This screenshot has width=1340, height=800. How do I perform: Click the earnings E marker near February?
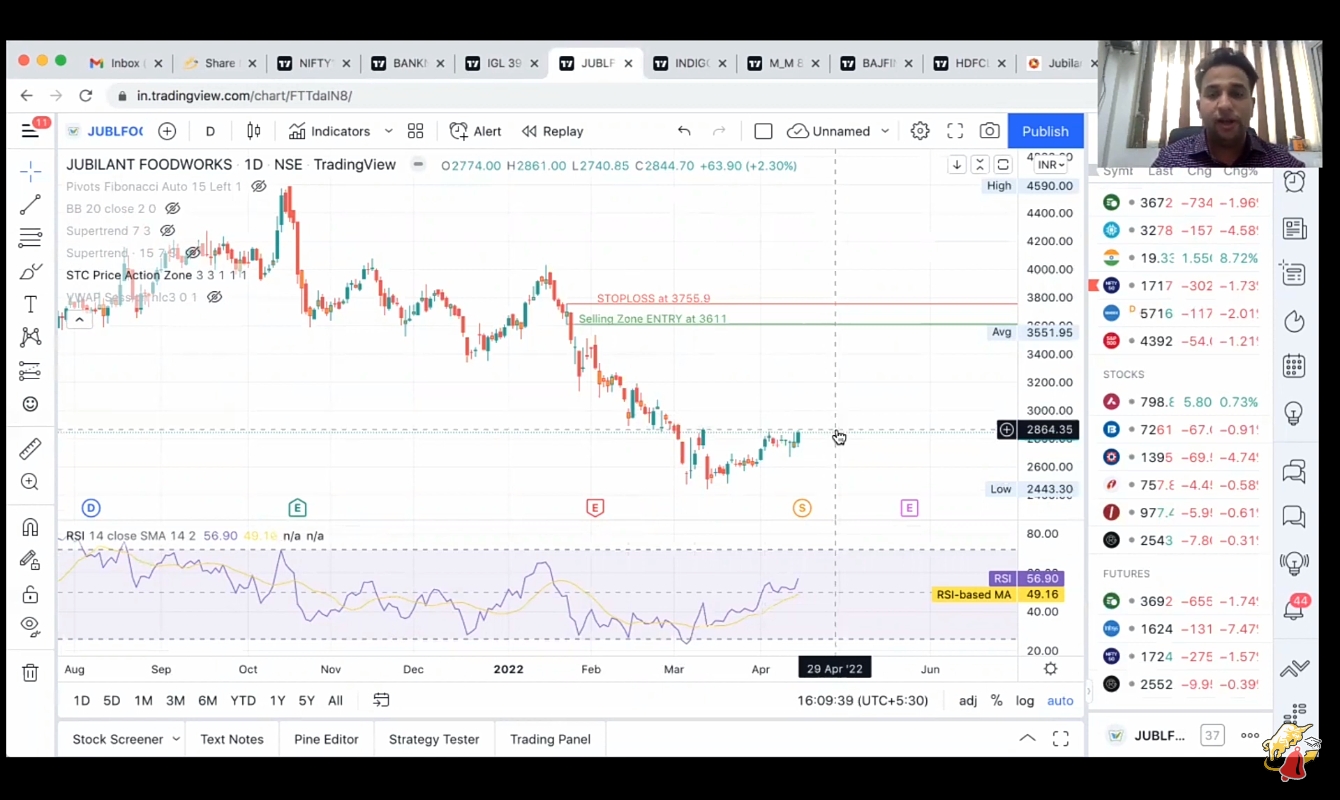(x=595, y=508)
